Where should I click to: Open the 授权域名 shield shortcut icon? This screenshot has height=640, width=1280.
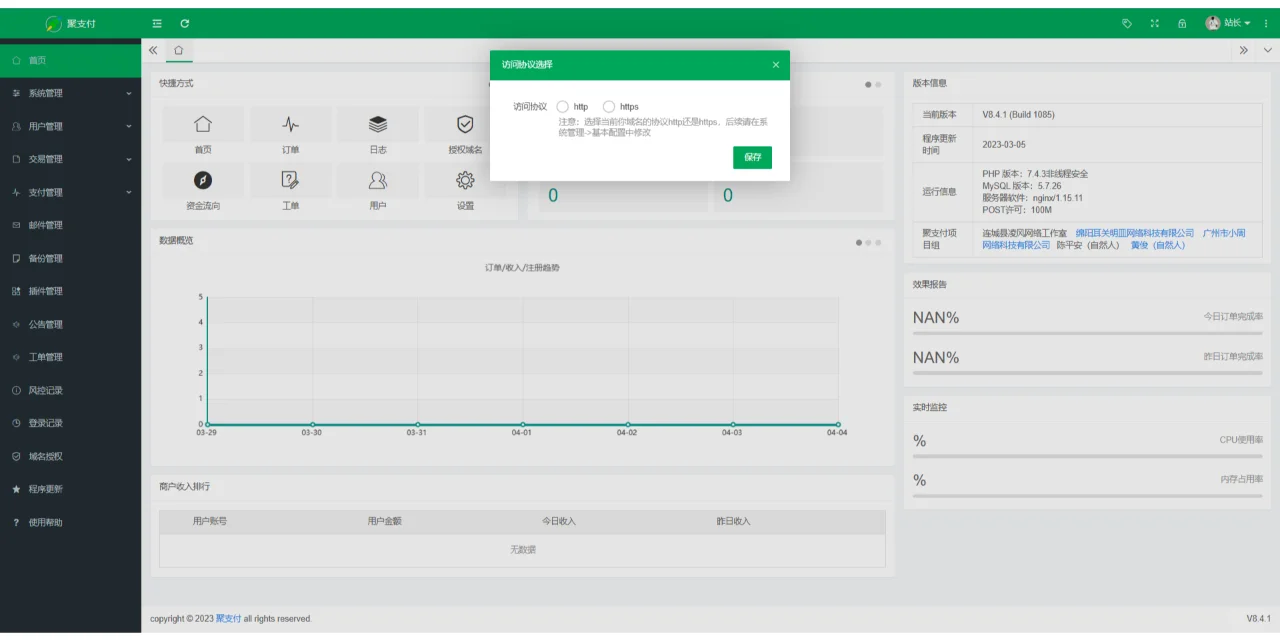[465, 124]
